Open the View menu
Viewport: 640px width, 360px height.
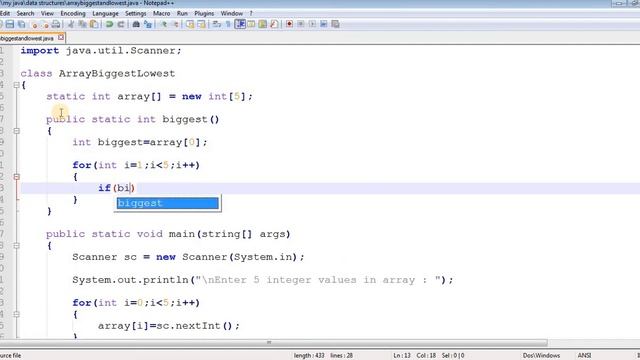pyautogui.click(x=47, y=13)
